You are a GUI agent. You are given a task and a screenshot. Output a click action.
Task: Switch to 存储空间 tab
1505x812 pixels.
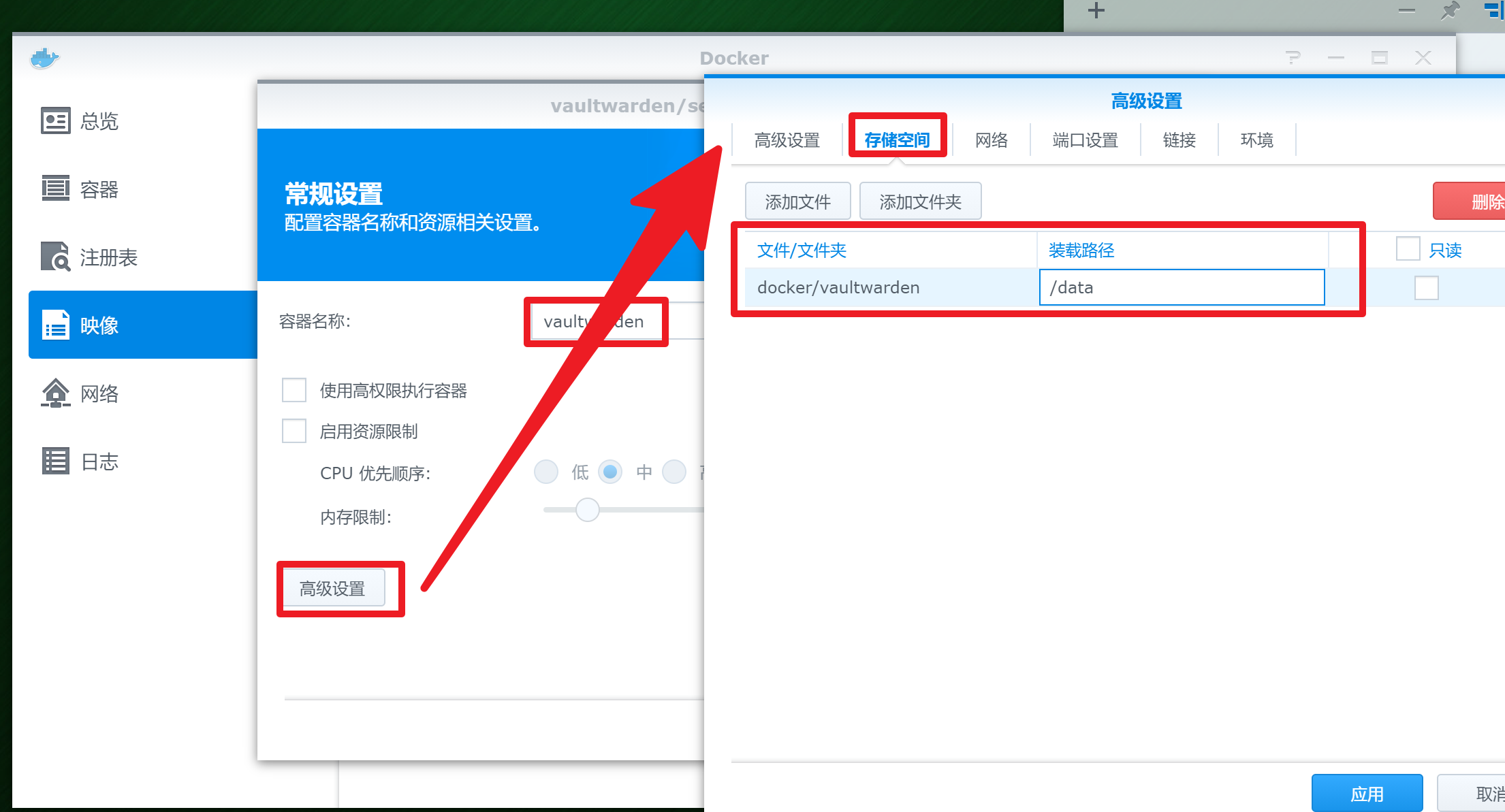coord(898,140)
